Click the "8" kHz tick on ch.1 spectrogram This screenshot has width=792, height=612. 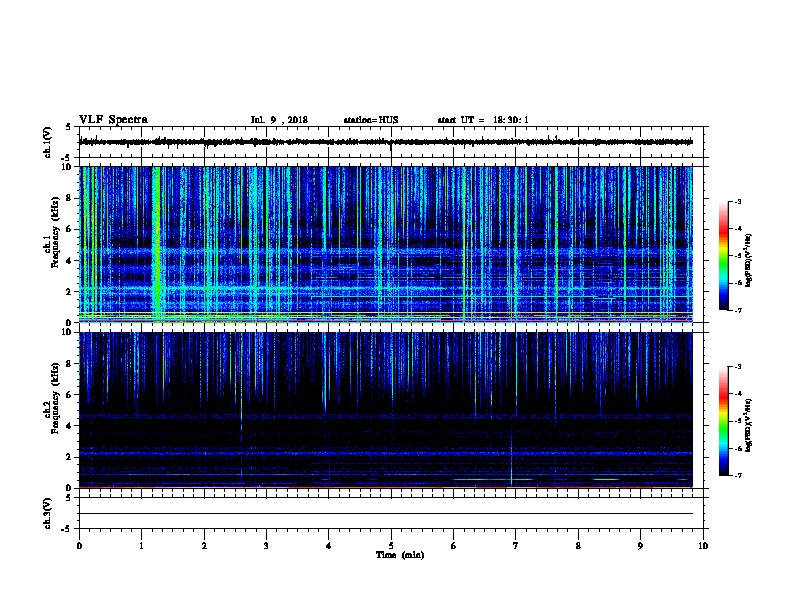(70, 198)
